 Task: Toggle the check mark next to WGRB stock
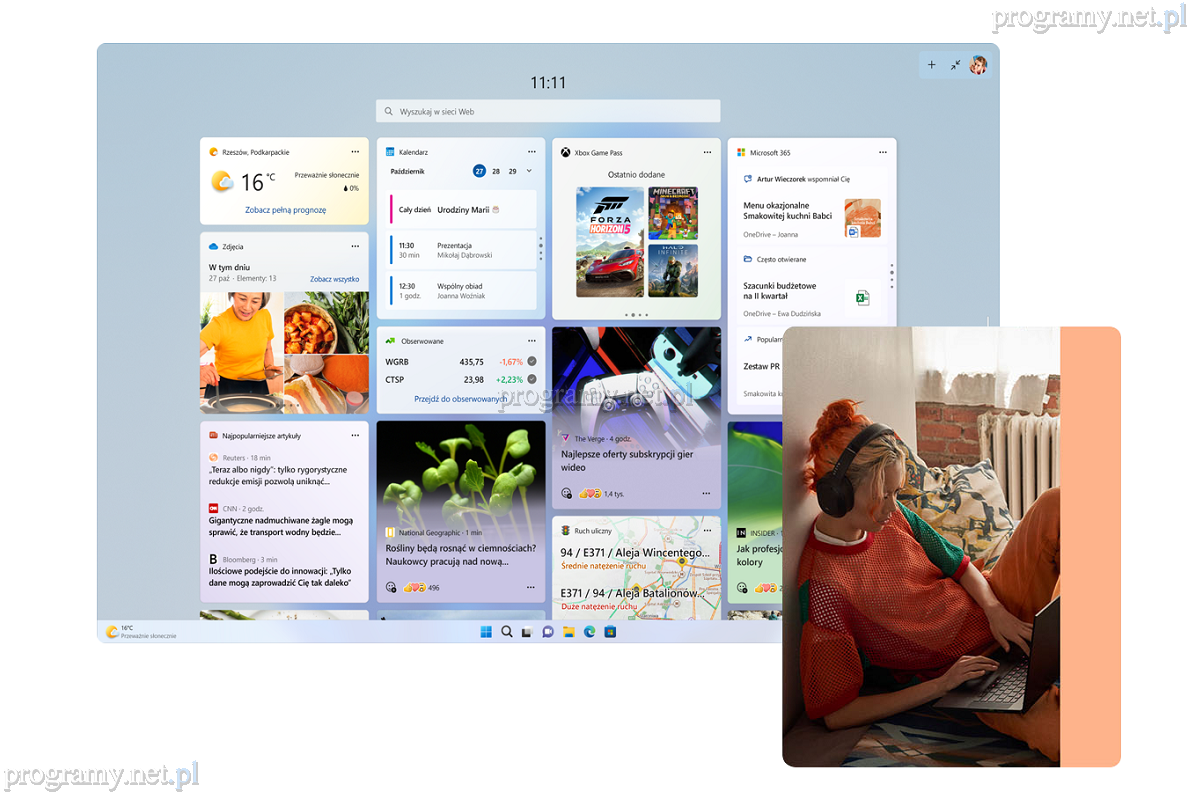pos(532,361)
